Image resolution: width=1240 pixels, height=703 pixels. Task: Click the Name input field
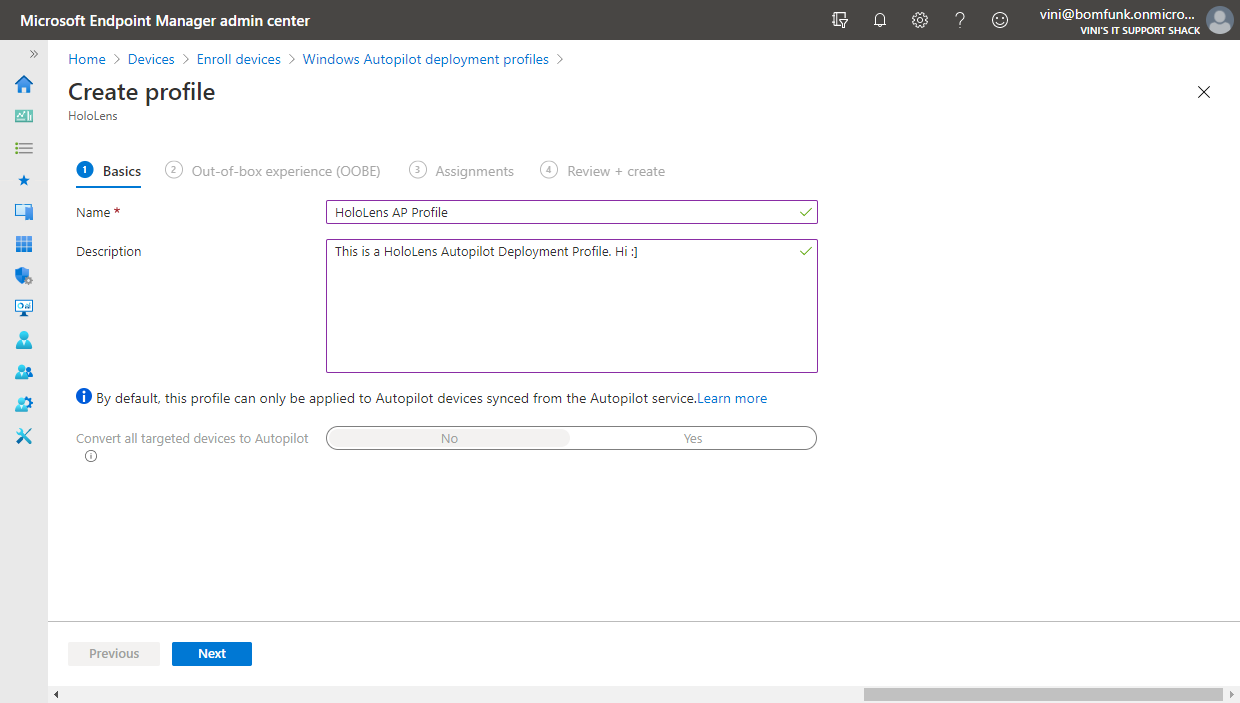[572, 212]
